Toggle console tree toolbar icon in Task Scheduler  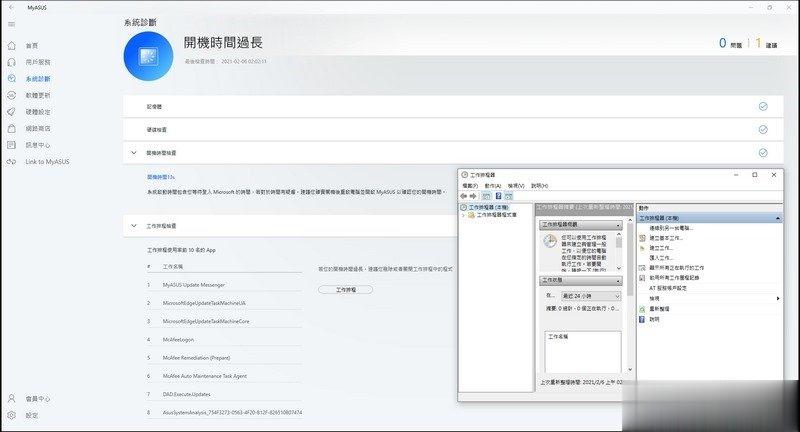486,196
